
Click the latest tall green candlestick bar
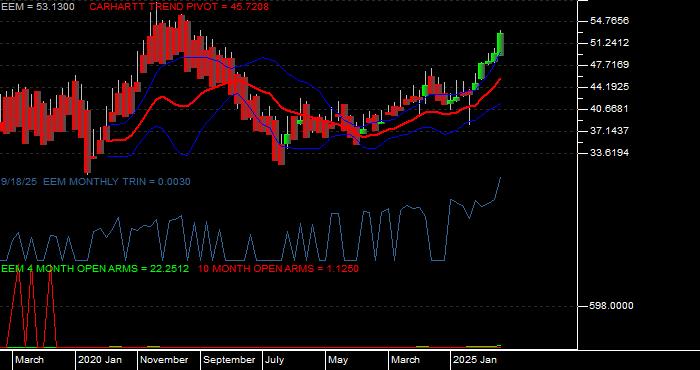pyautogui.click(x=500, y=44)
